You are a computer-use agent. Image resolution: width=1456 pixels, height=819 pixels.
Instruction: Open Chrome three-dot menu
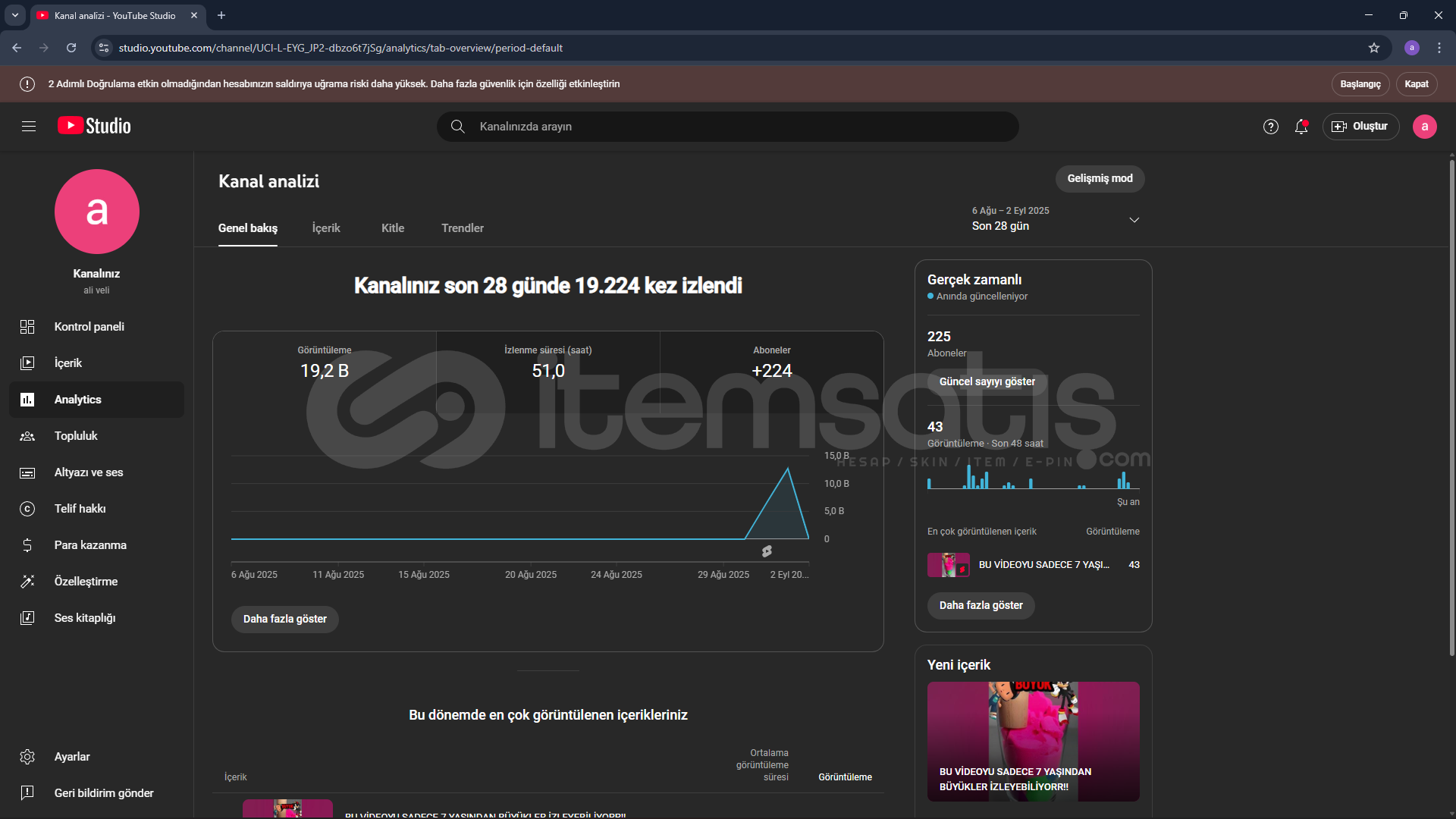(1439, 48)
